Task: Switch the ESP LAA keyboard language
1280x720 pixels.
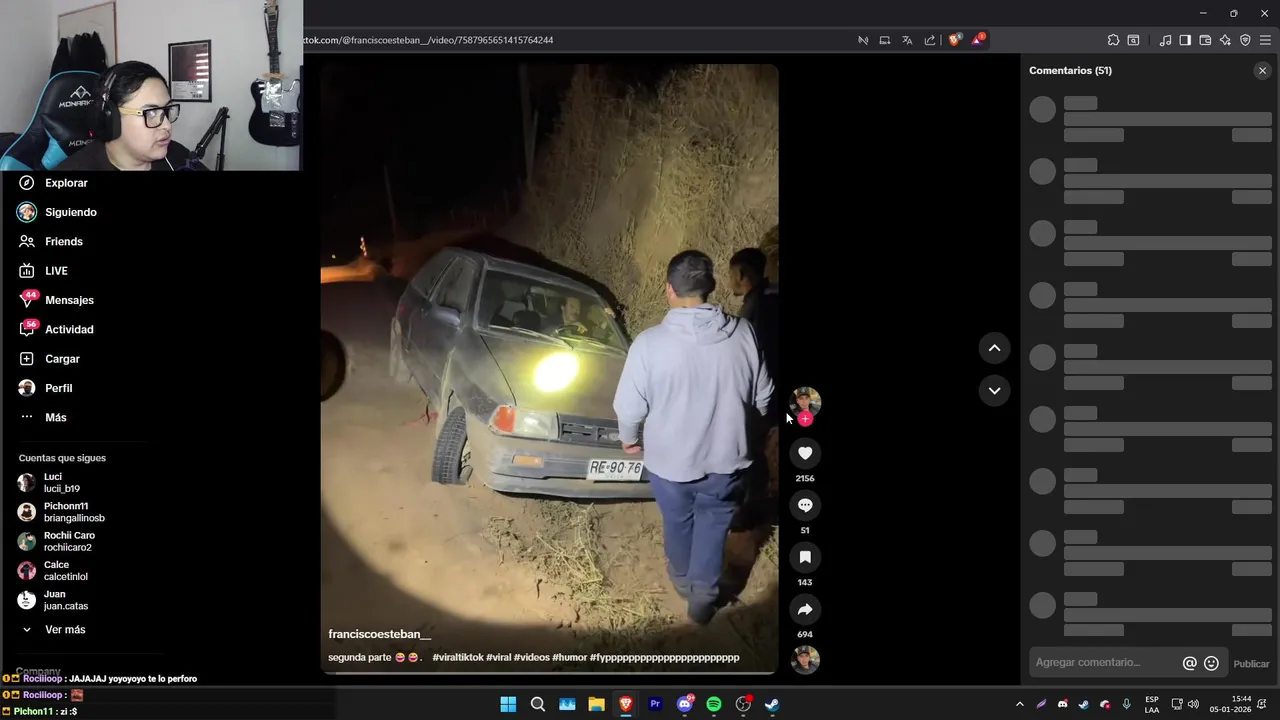Action: tap(1152, 704)
